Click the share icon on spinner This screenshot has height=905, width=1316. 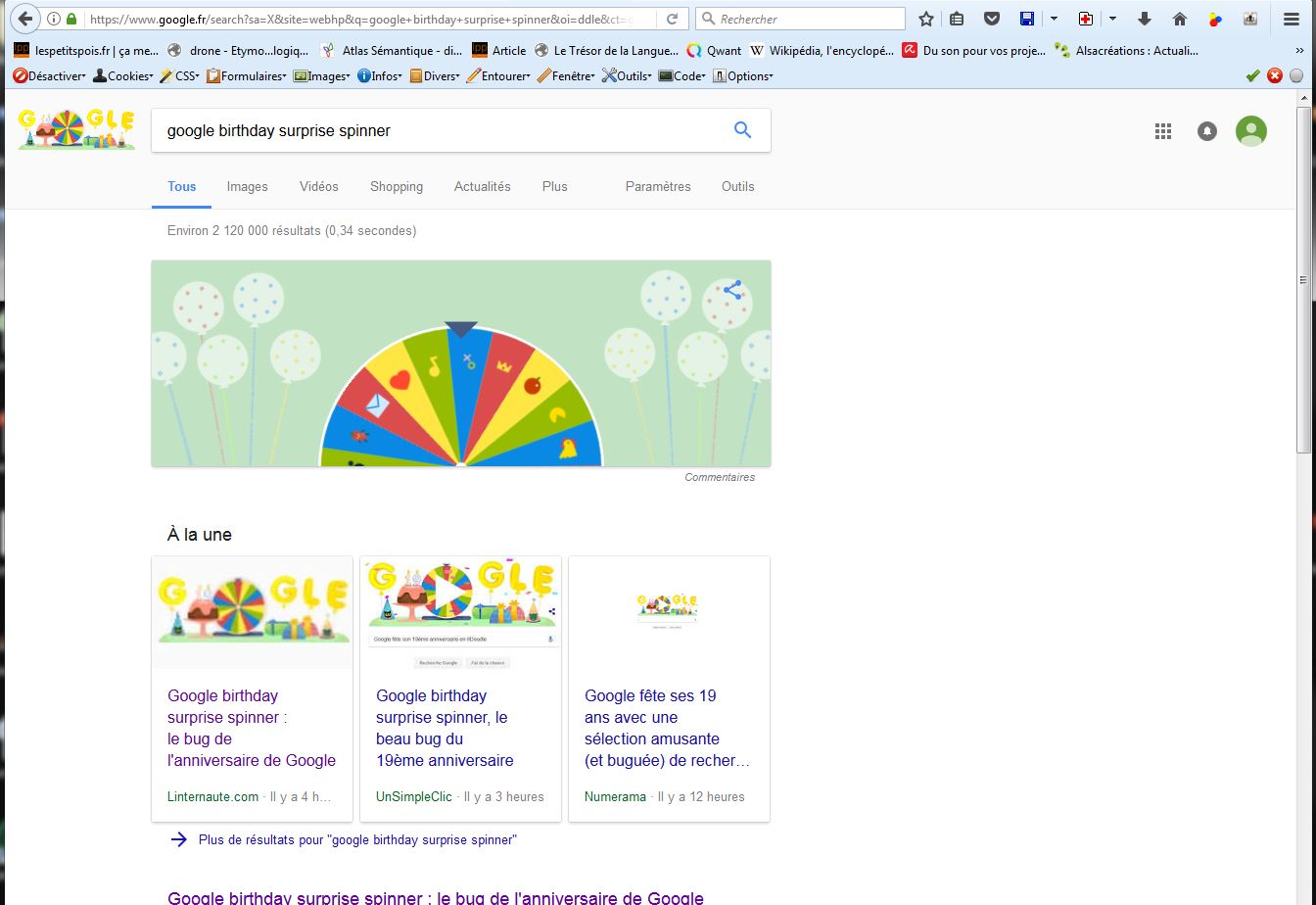732,290
